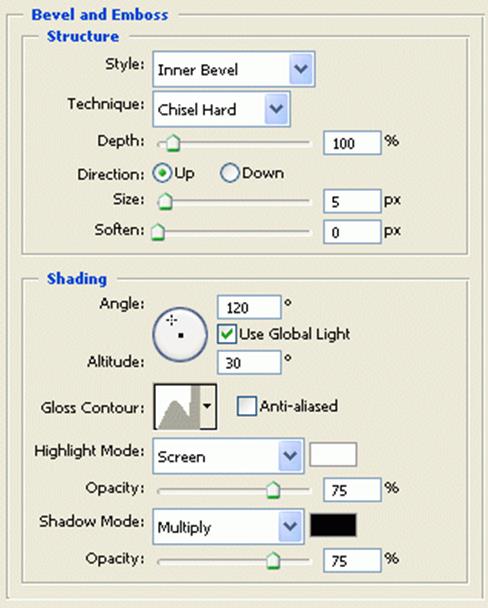488x608 pixels.
Task: Select the Up direction radio button
Action: pyautogui.click(x=162, y=173)
